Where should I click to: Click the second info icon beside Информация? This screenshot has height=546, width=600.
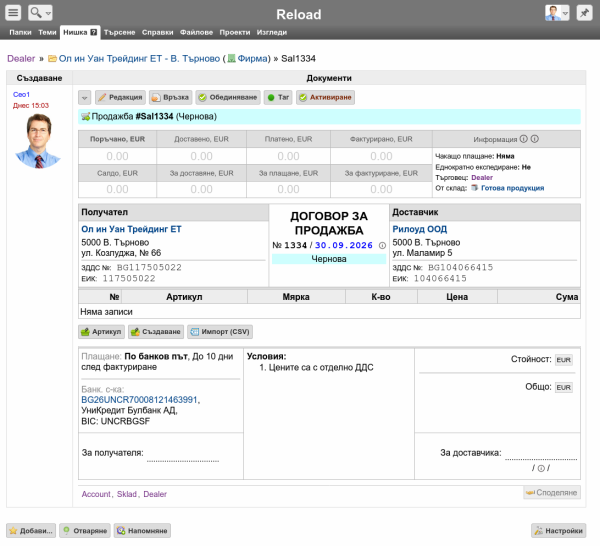tap(535, 139)
